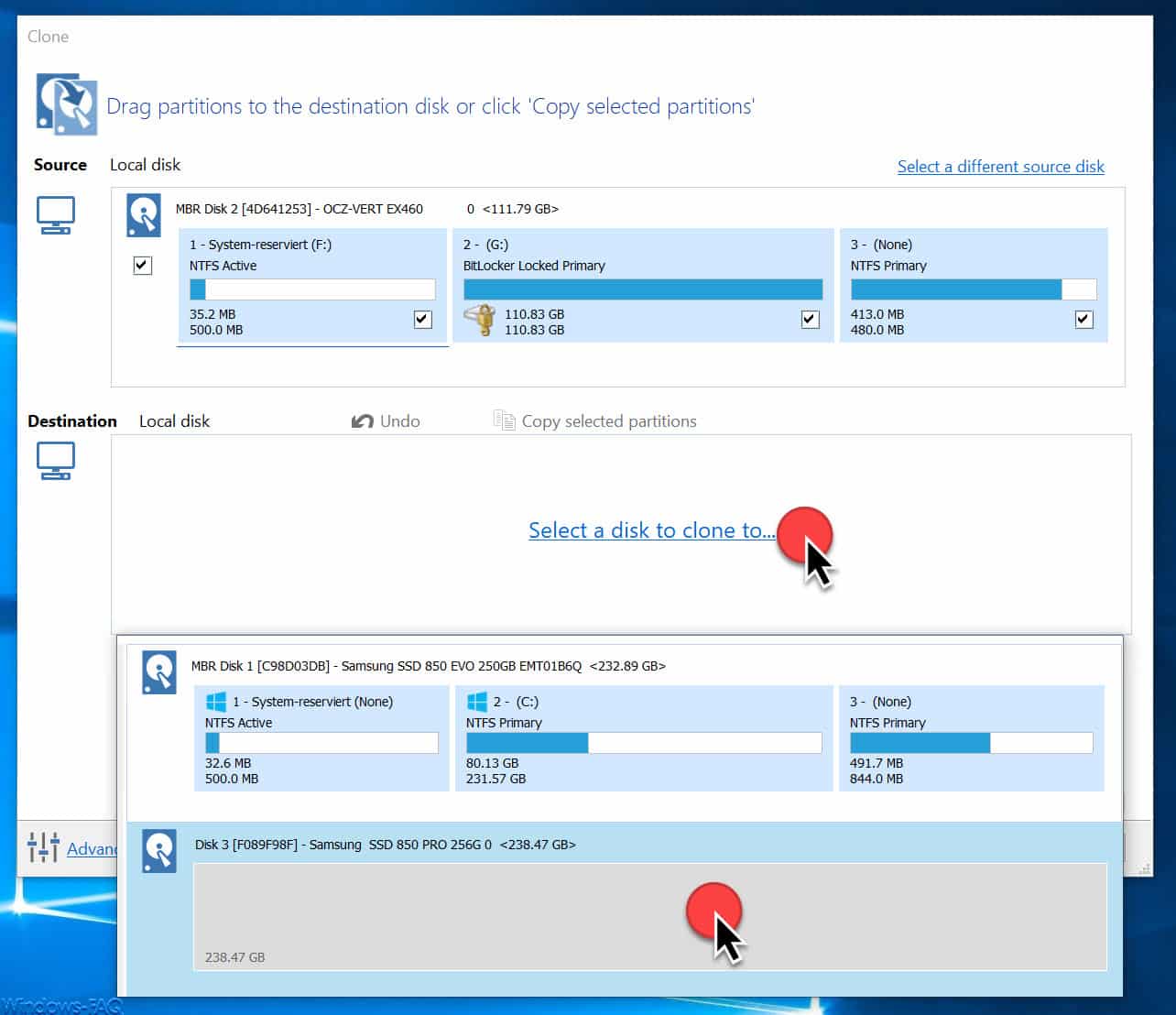The width and height of the screenshot is (1176, 1015).
Task: Click the Undo button
Action: tap(386, 421)
